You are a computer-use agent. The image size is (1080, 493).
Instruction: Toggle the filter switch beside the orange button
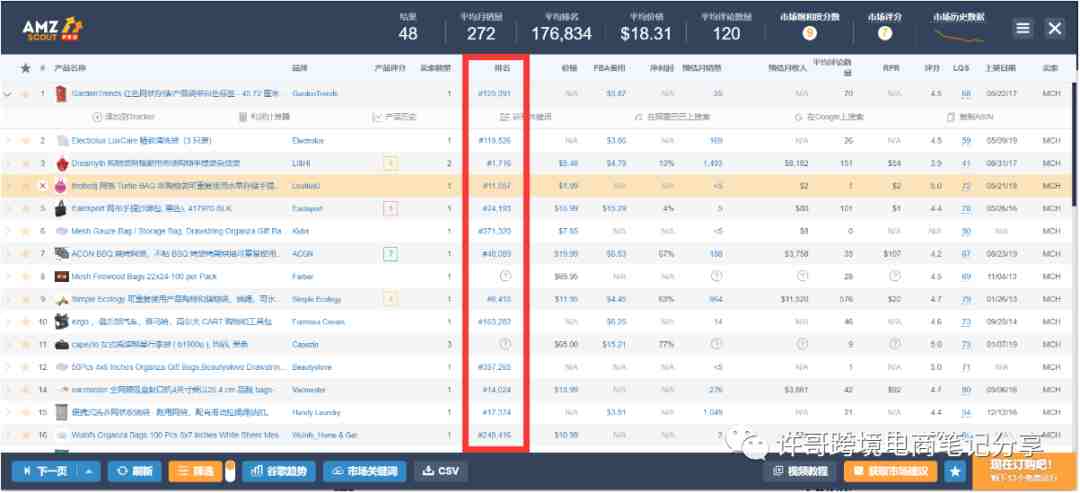pos(230,472)
